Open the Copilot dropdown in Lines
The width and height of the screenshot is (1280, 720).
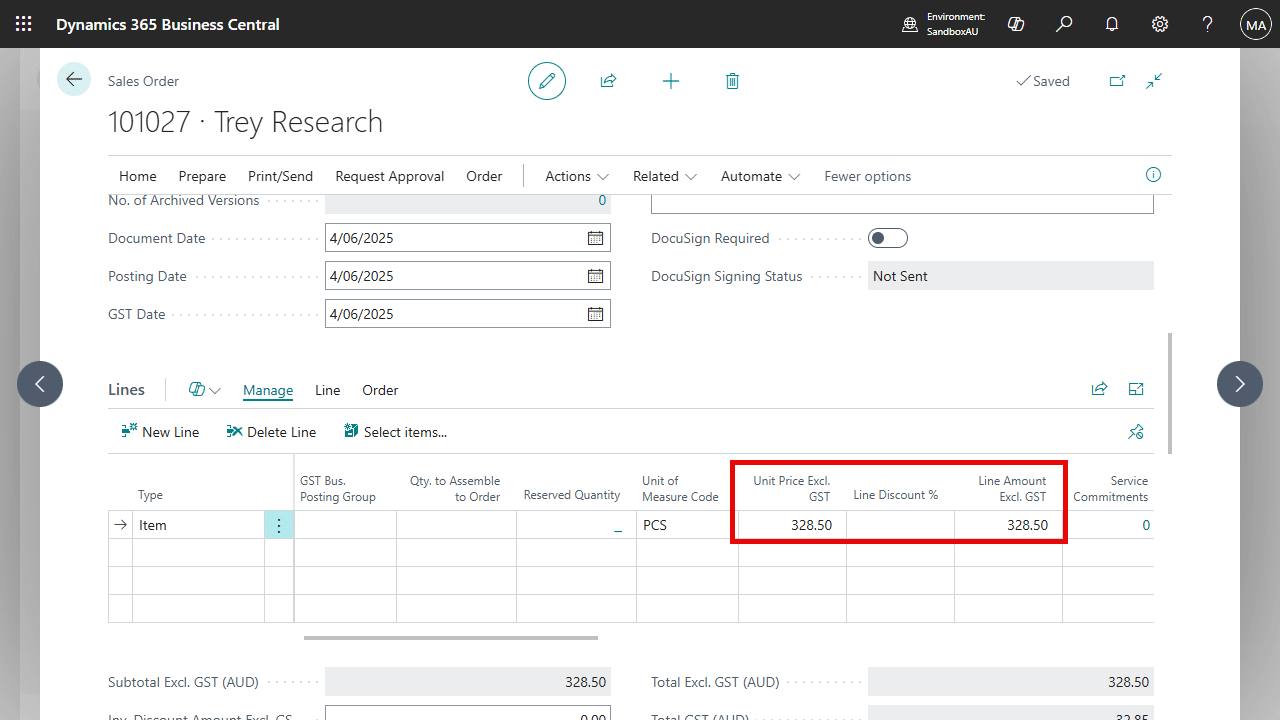click(x=204, y=390)
